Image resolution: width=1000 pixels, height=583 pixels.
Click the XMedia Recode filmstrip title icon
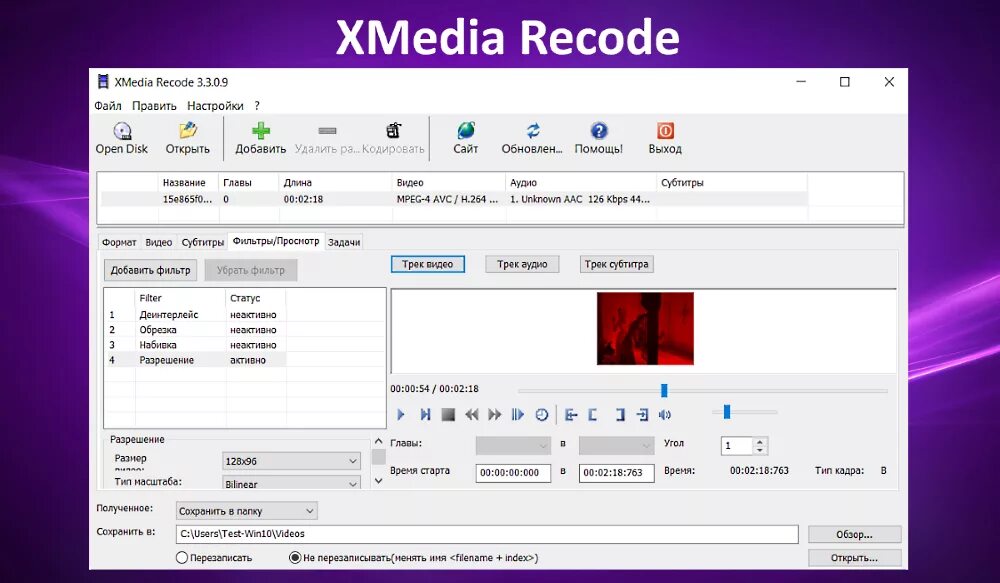[103, 82]
